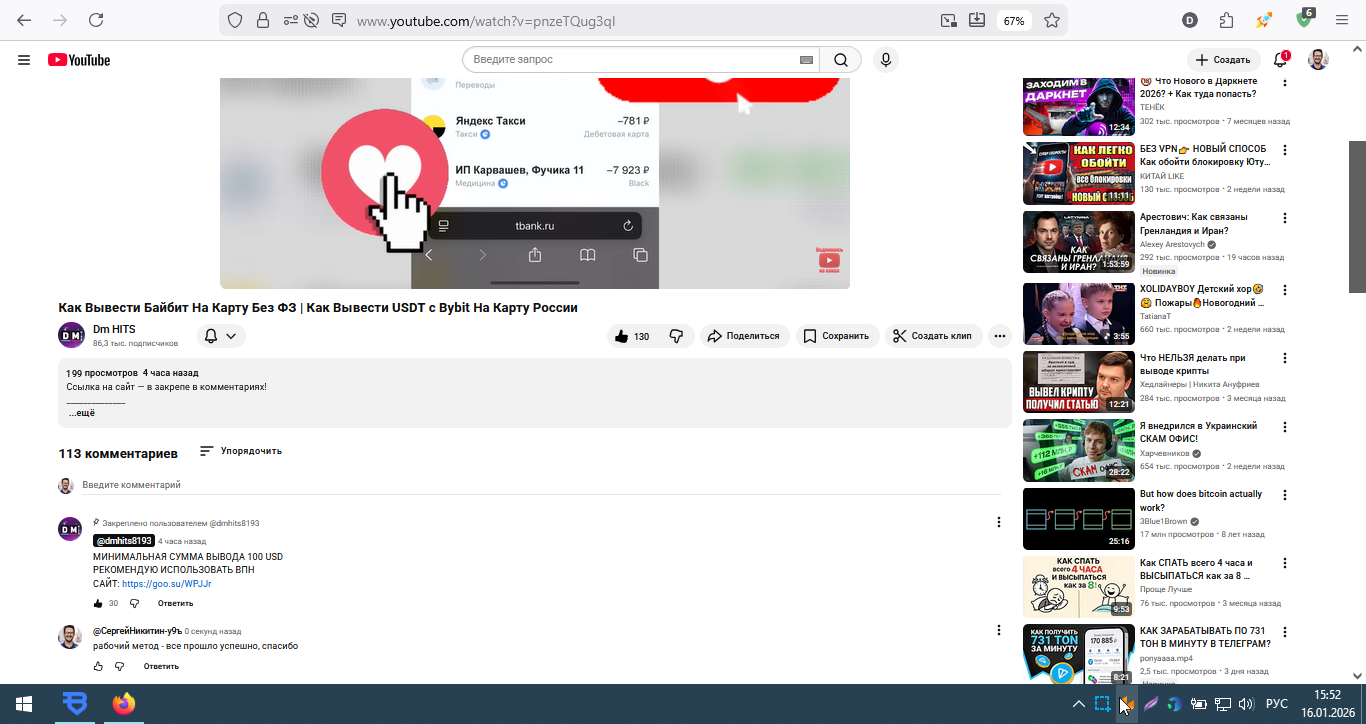This screenshot has height=724, width=1366.
Task: Open Firefox from the taskbar
Action: [x=123, y=704]
